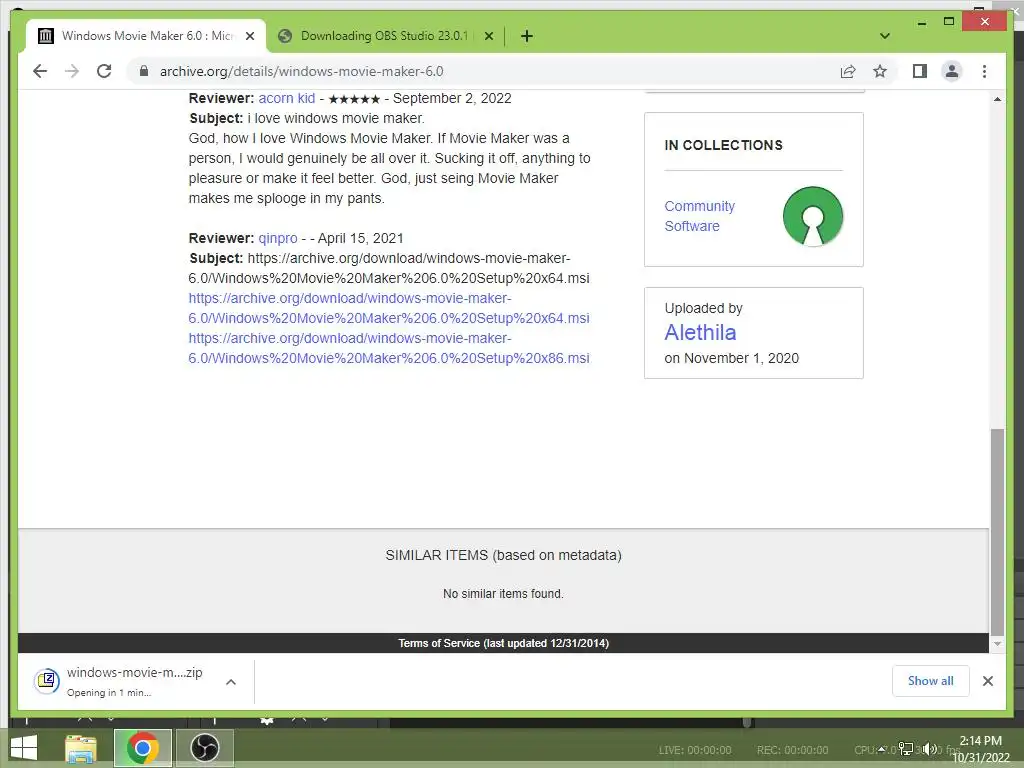Open the Setup x64.msi download link

pyautogui.click(x=389, y=308)
